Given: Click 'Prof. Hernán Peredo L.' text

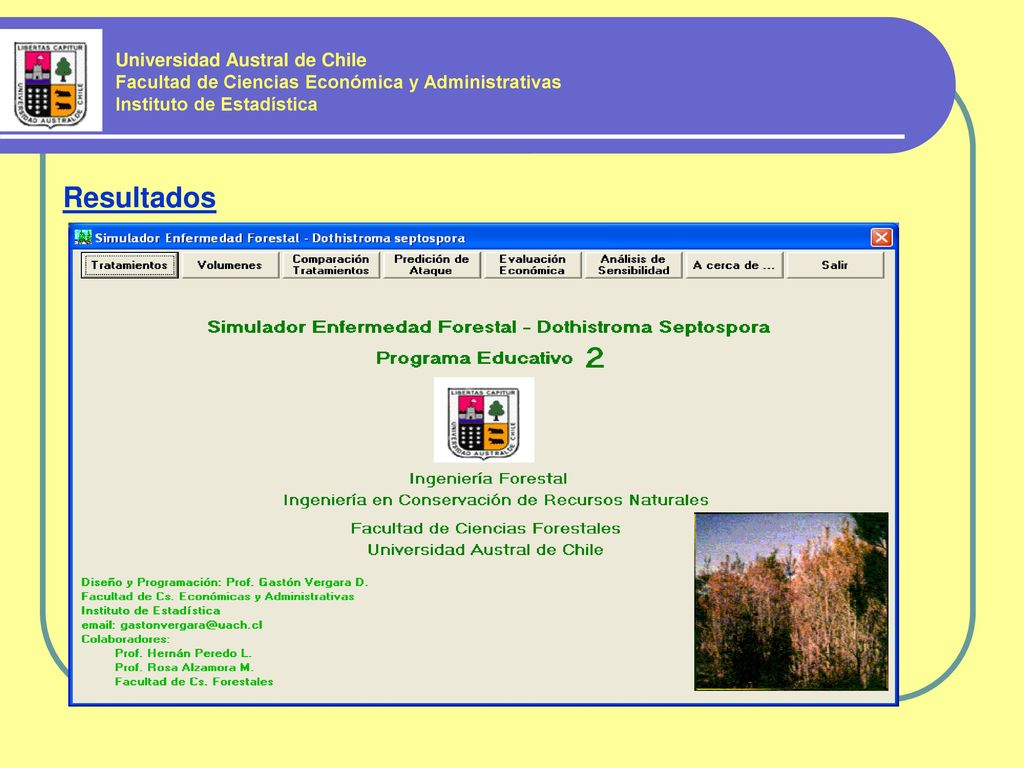Looking at the screenshot, I should pos(184,653).
